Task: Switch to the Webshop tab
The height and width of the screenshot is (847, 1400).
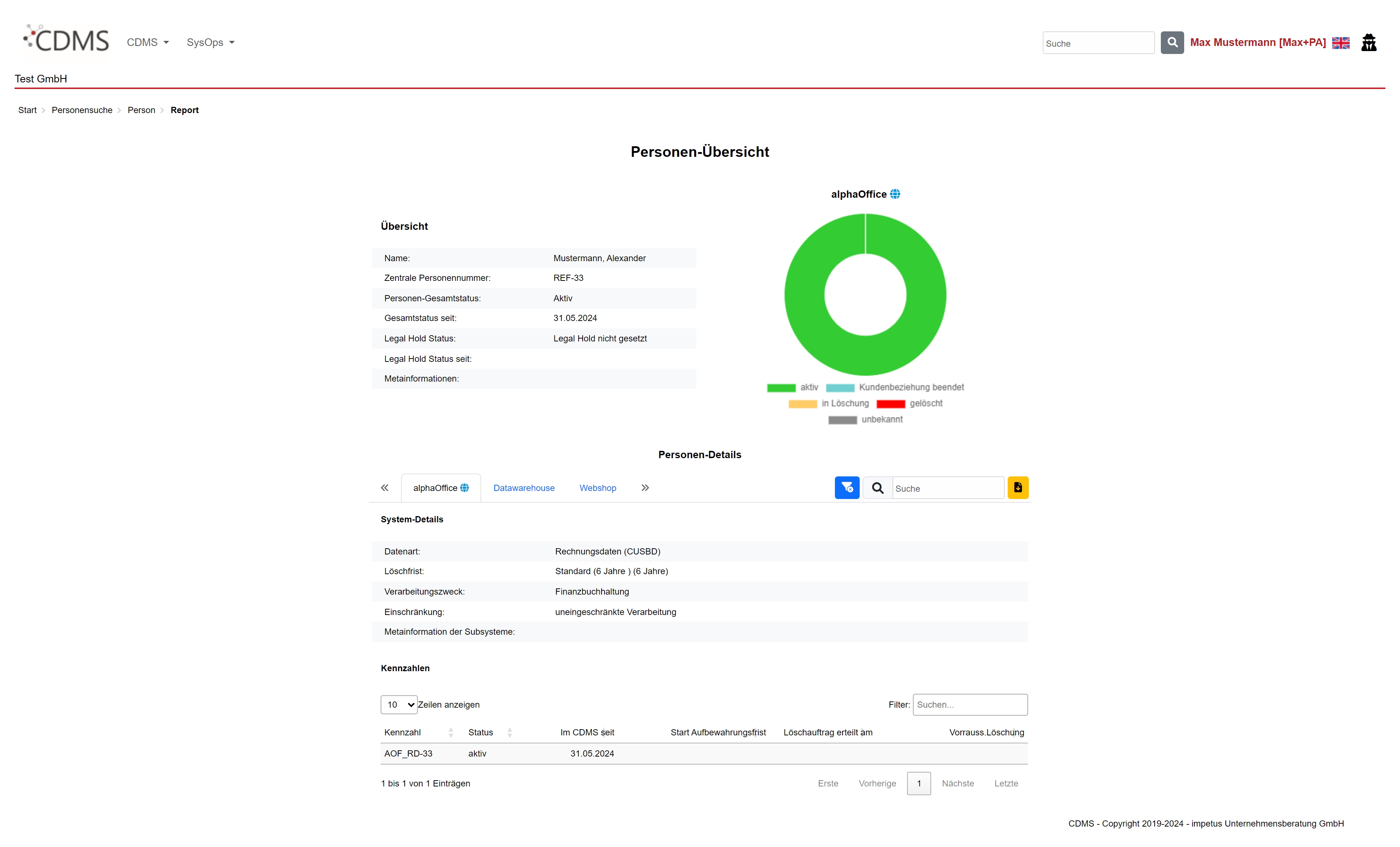Action: (598, 488)
